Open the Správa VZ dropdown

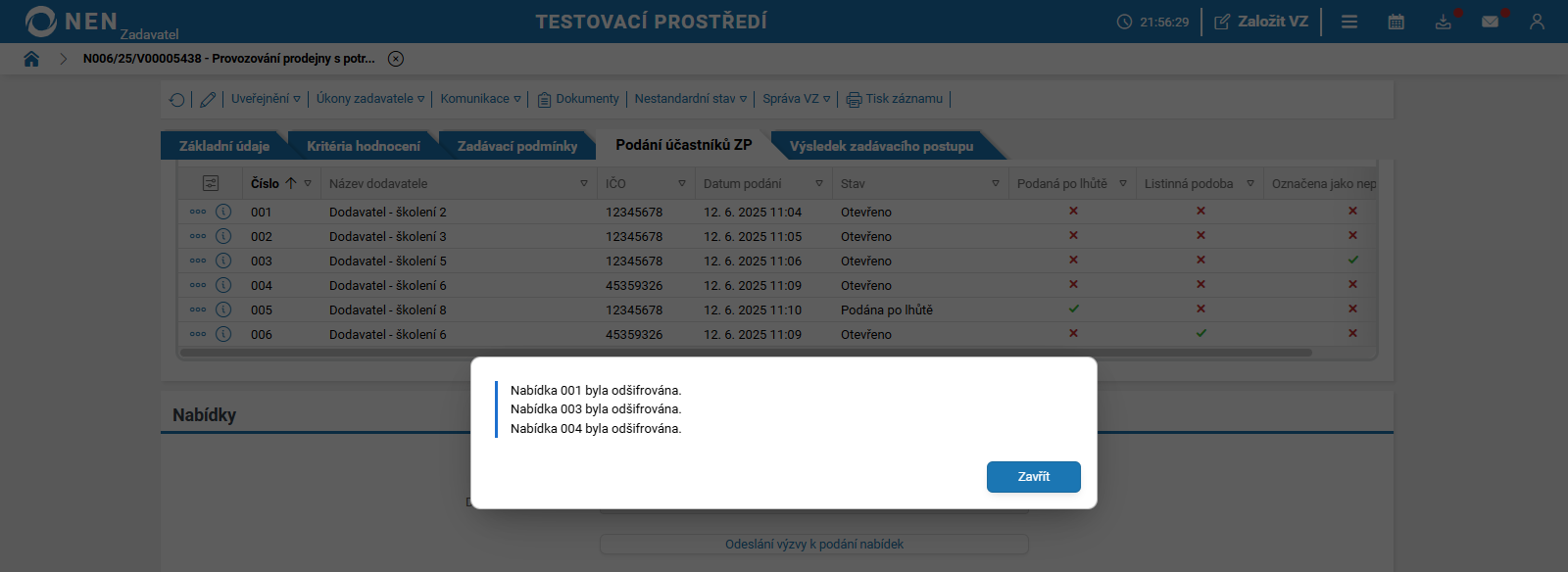(797, 99)
